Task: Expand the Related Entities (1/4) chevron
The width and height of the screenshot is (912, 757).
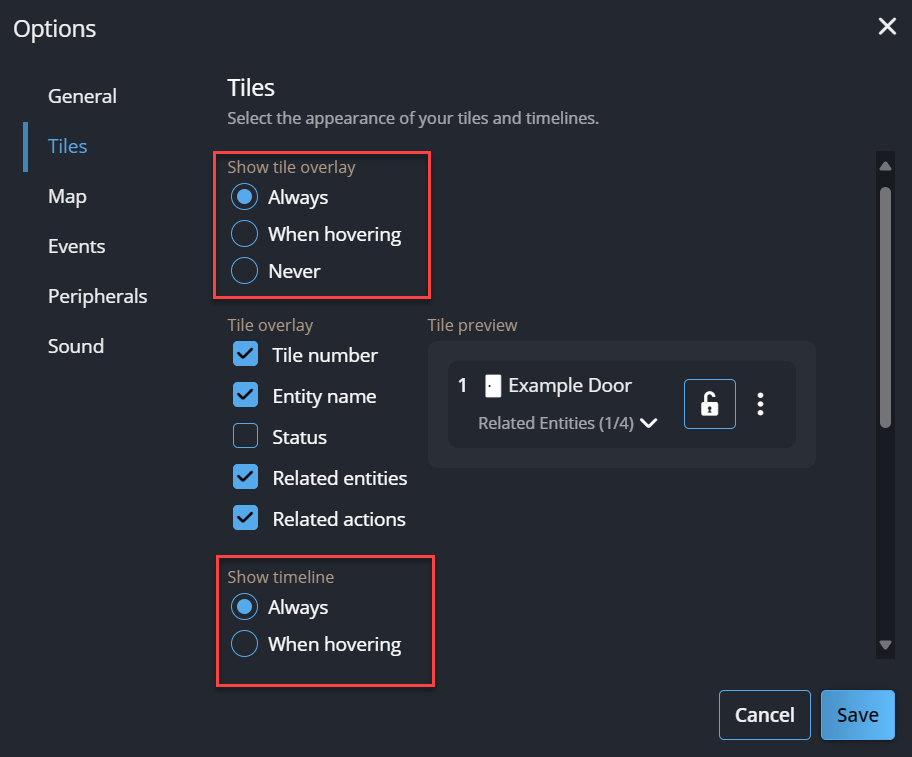Action: pyautogui.click(x=649, y=423)
